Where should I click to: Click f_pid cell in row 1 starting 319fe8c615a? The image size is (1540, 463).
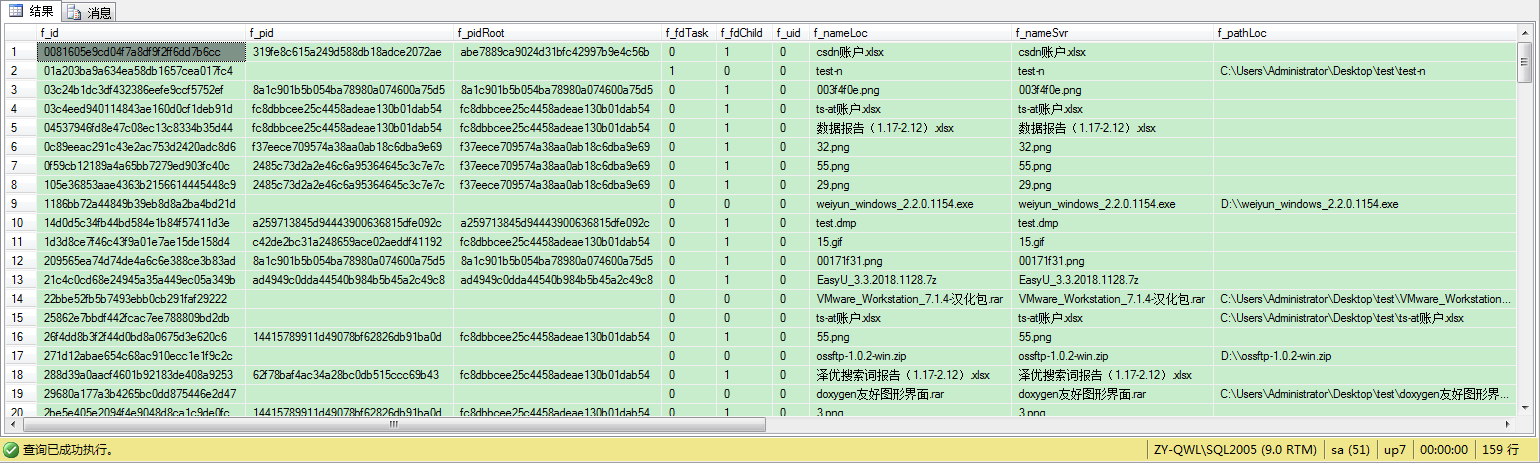tap(350, 51)
